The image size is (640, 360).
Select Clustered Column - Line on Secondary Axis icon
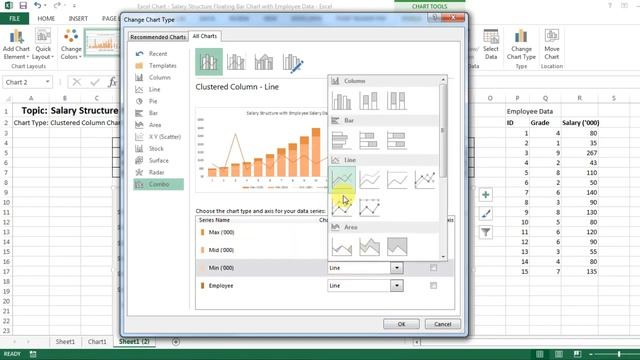point(236,62)
